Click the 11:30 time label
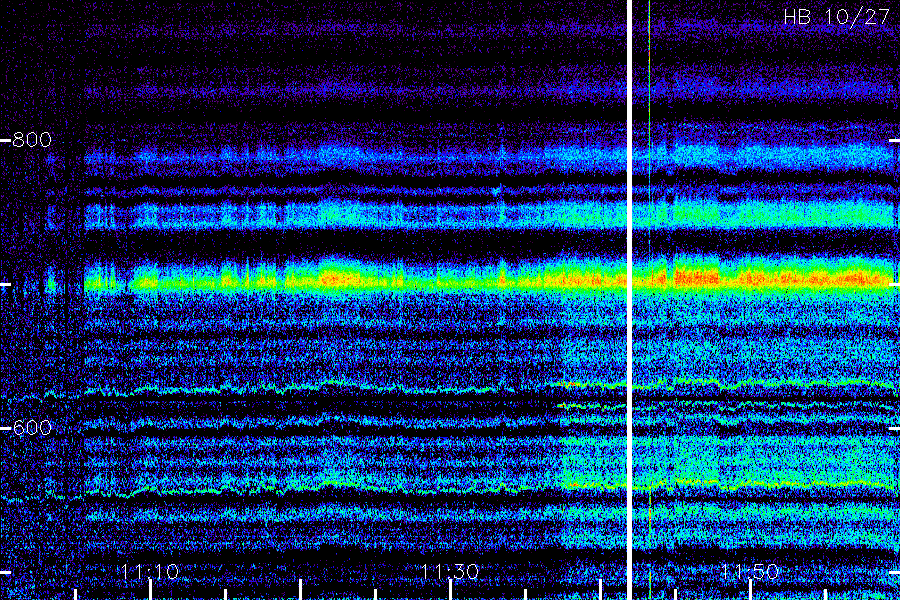 pyautogui.click(x=450, y=571)
